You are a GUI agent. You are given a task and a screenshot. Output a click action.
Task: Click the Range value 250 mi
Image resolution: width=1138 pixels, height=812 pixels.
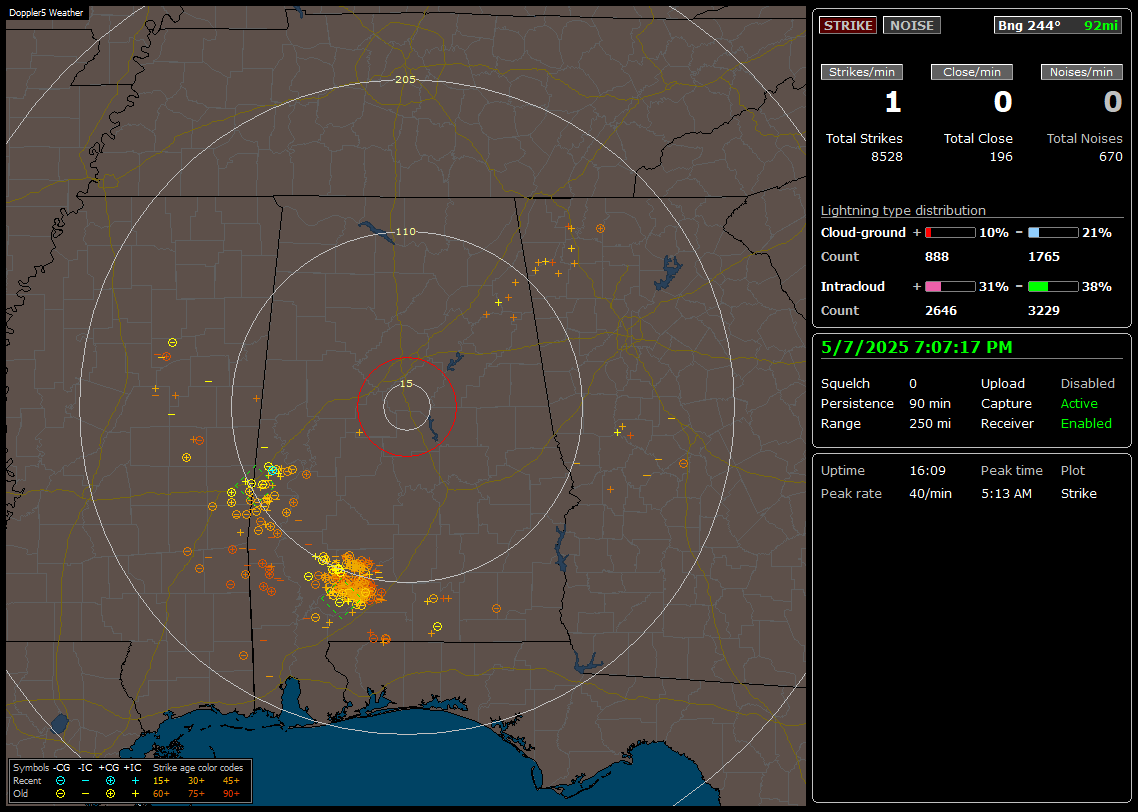930,424
